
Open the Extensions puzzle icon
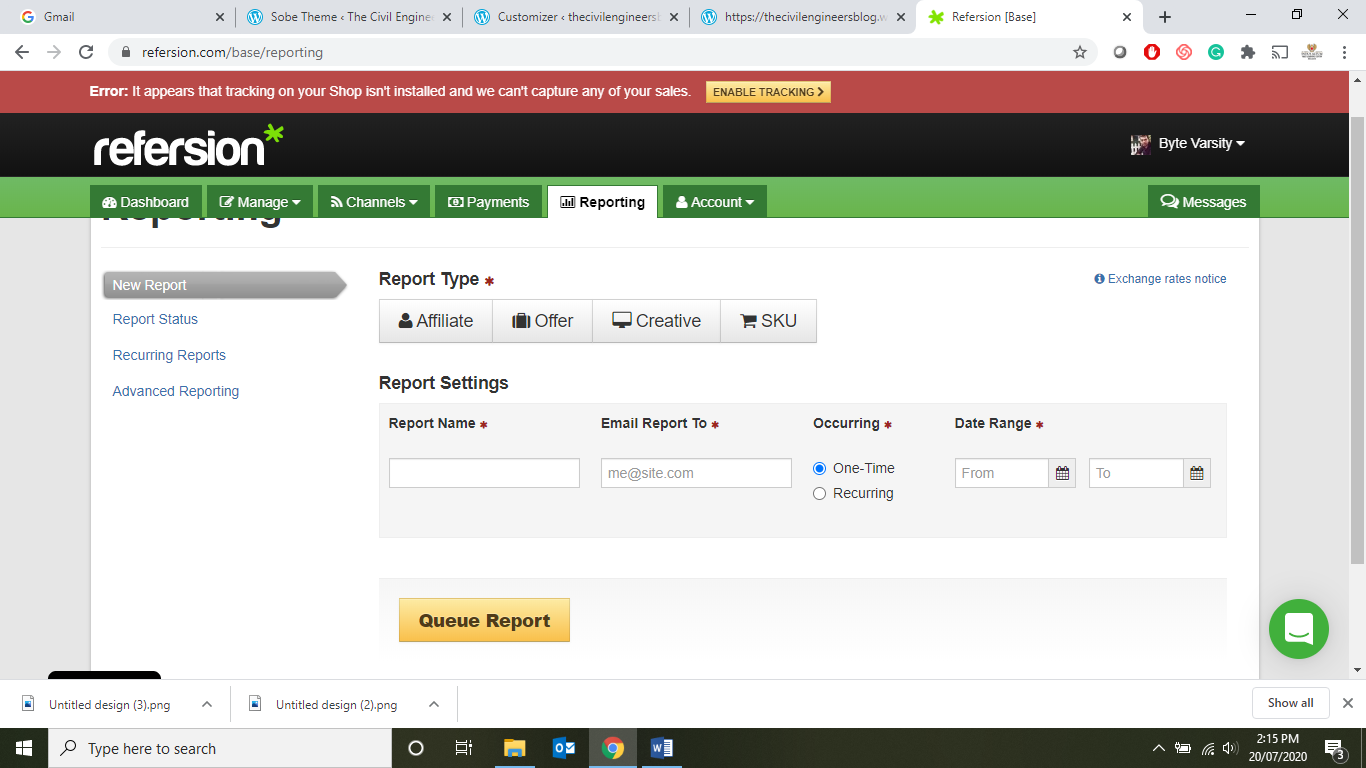pos(1248,52)
